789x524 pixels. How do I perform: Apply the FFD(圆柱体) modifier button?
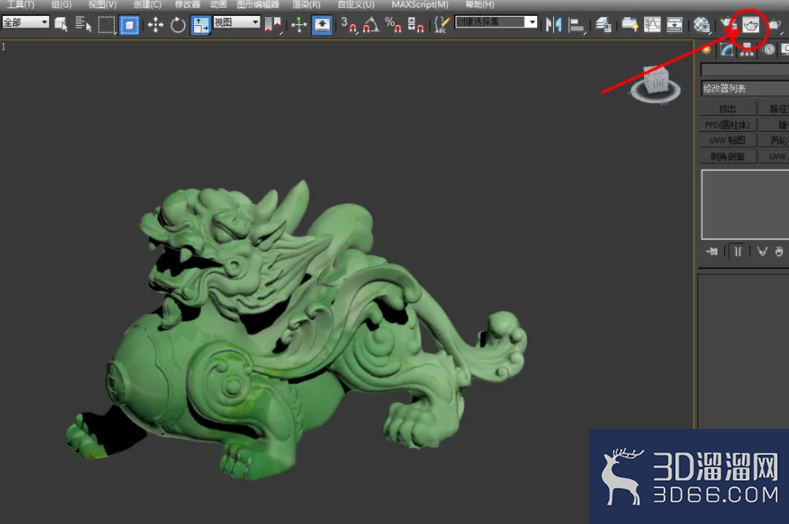click(728, 124)
